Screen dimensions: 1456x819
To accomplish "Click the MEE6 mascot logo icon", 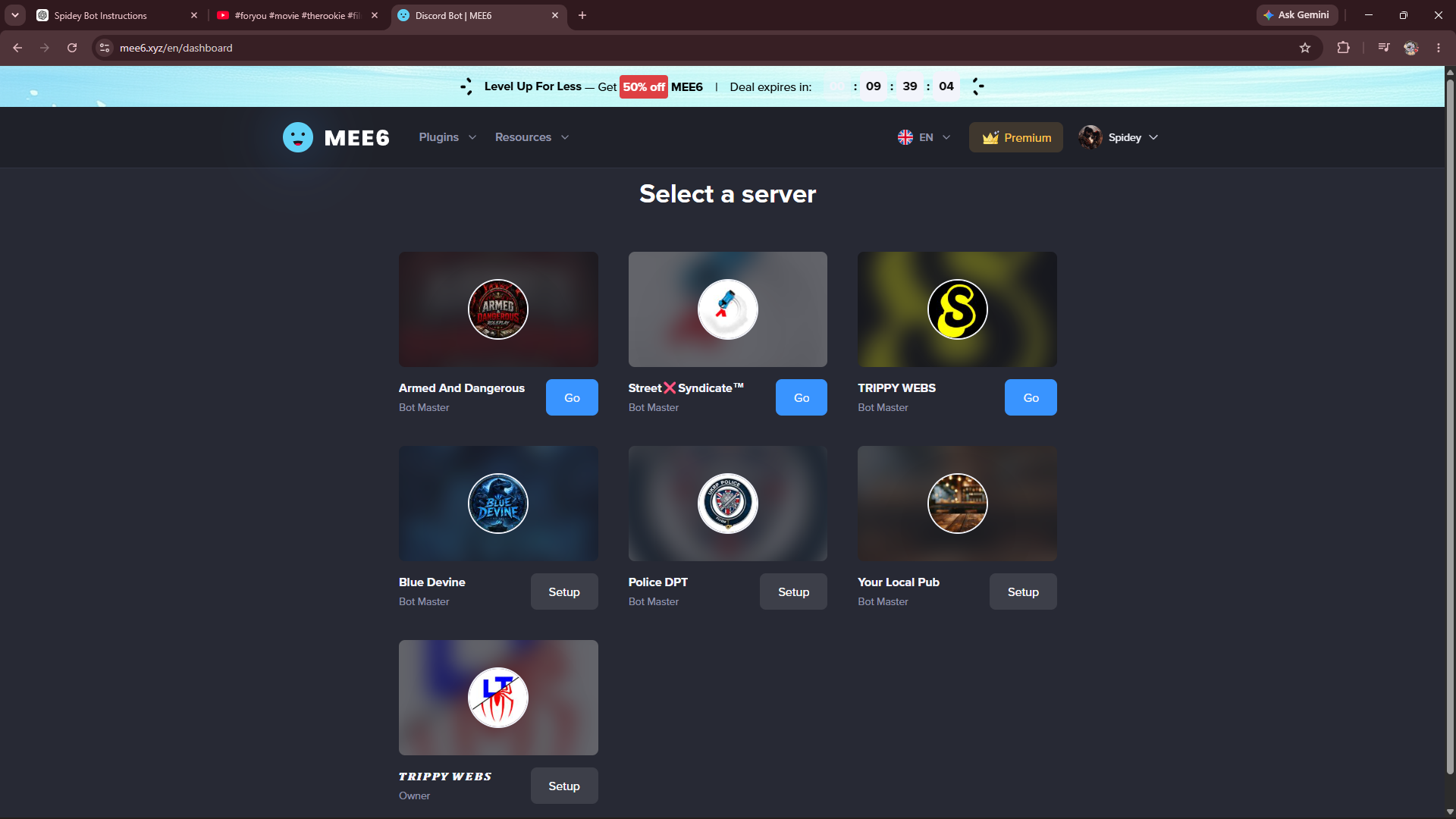I will coord(298,137).
